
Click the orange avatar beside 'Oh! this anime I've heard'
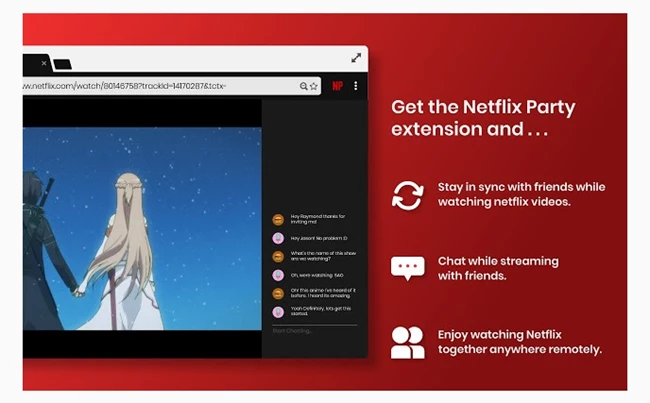pyautogui.click(x=278, y=294)
